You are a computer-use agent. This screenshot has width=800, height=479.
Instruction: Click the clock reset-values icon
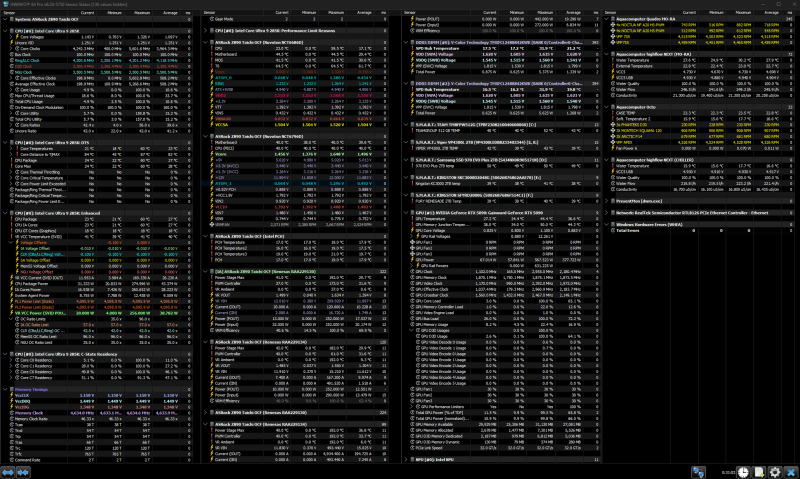point(743,472)
